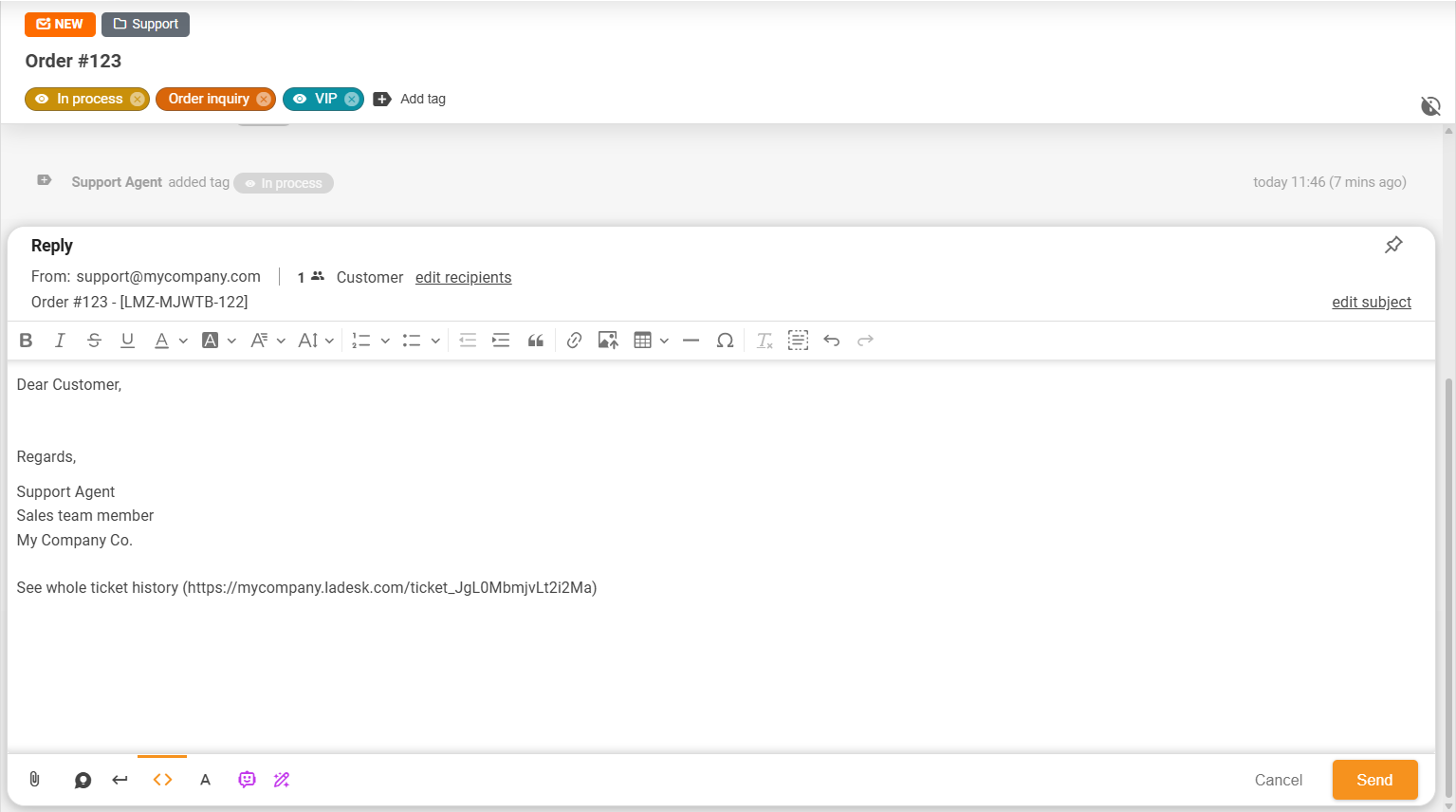Attach a file using the paperclip icon
Viewport: 1456px width, 812px height.
point(34,780)
